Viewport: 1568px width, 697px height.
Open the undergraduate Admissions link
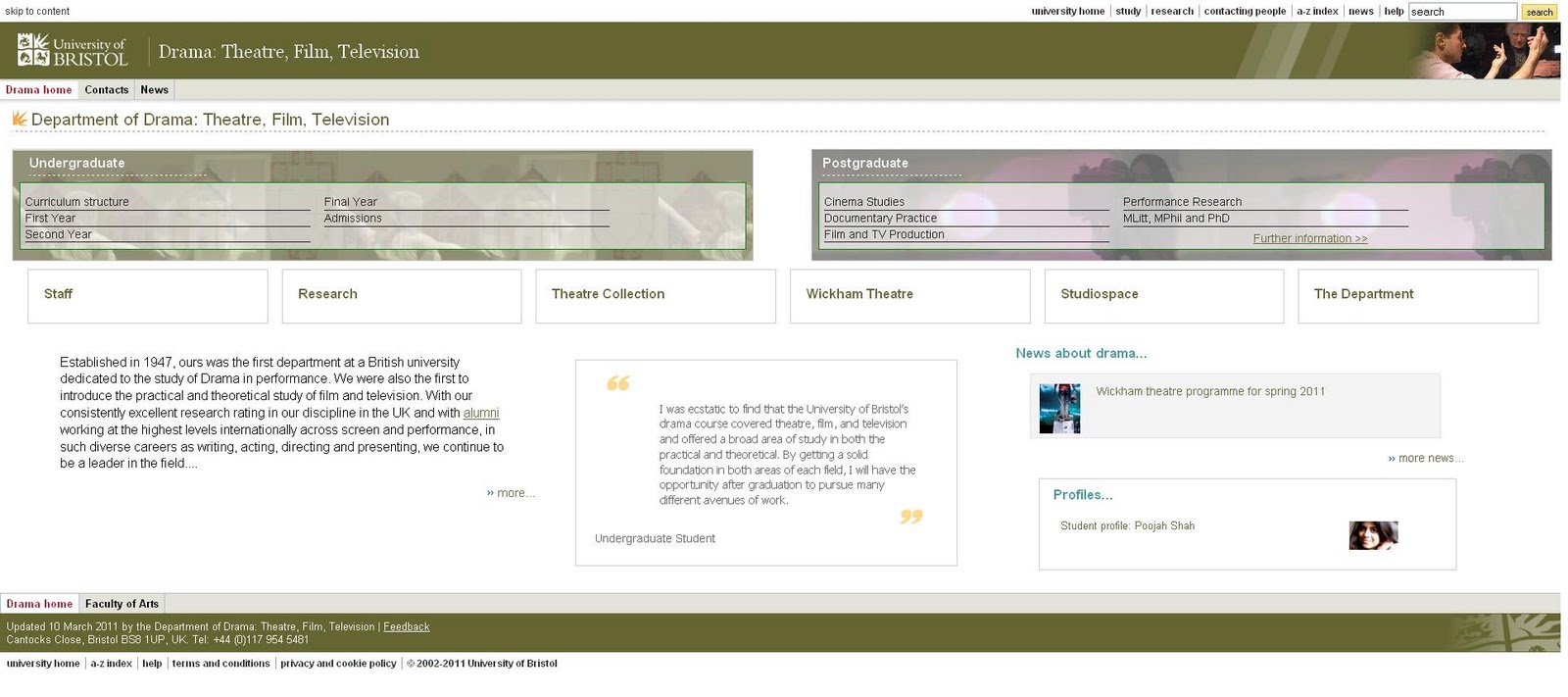353,219
